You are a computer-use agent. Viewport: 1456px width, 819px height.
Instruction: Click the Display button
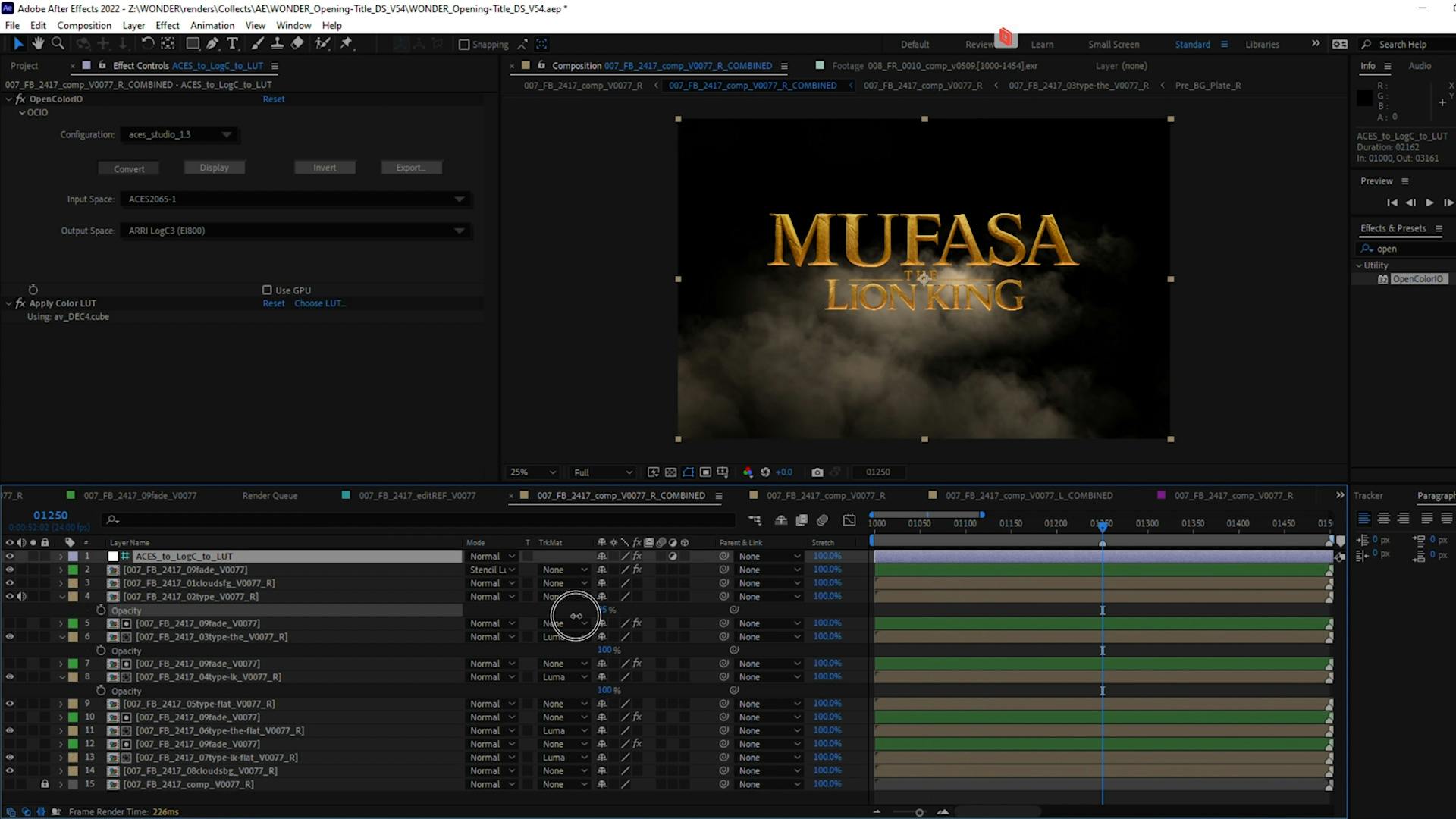pos(215,168)
